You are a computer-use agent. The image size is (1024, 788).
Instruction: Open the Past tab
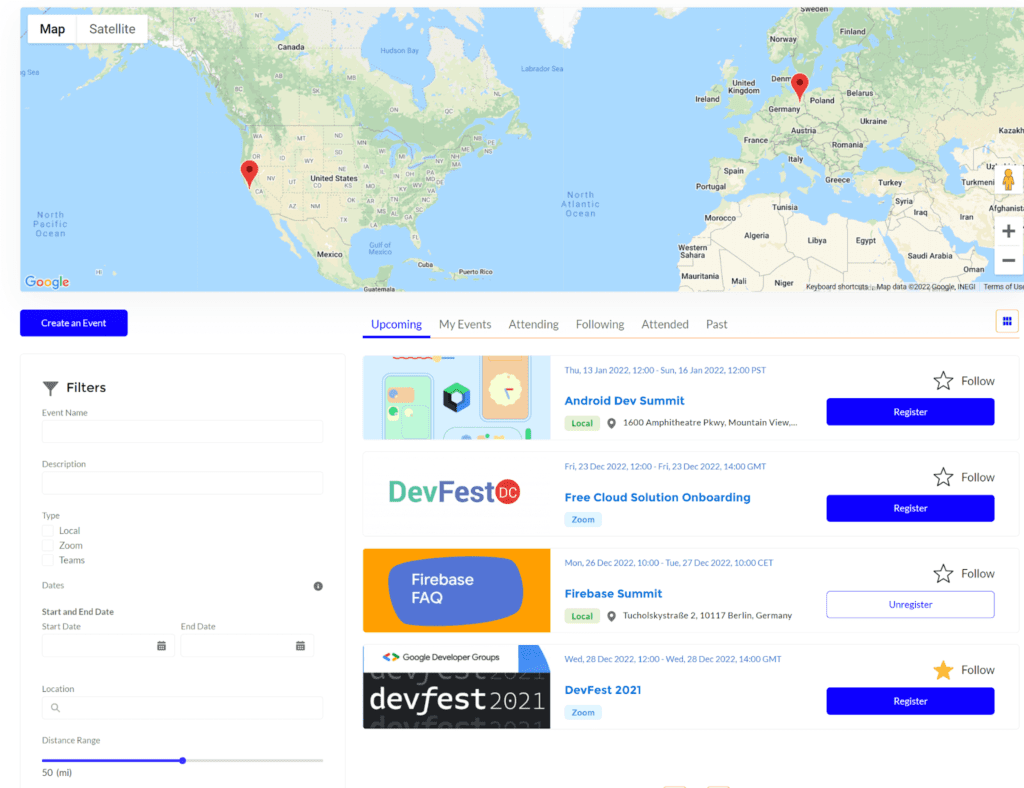coord(716,324)
